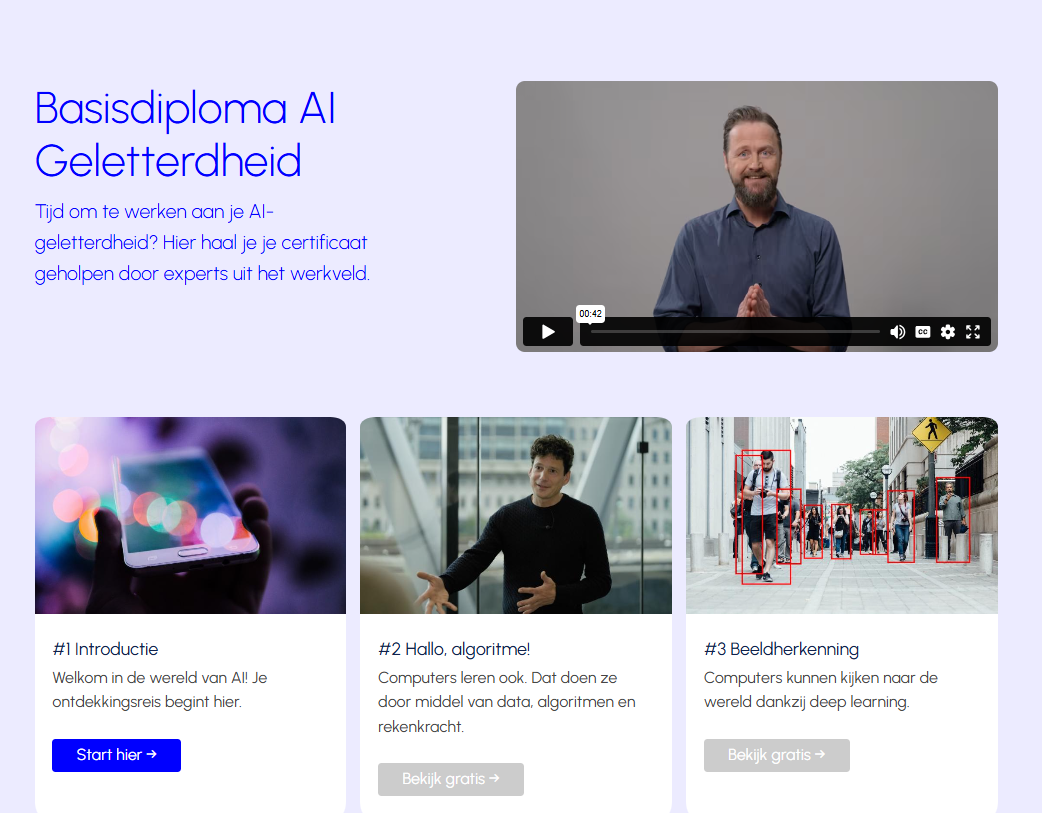This screenshot has height=813, width=1042.
Task: Click the arrow in Start hier button
Action: (152, 755)
